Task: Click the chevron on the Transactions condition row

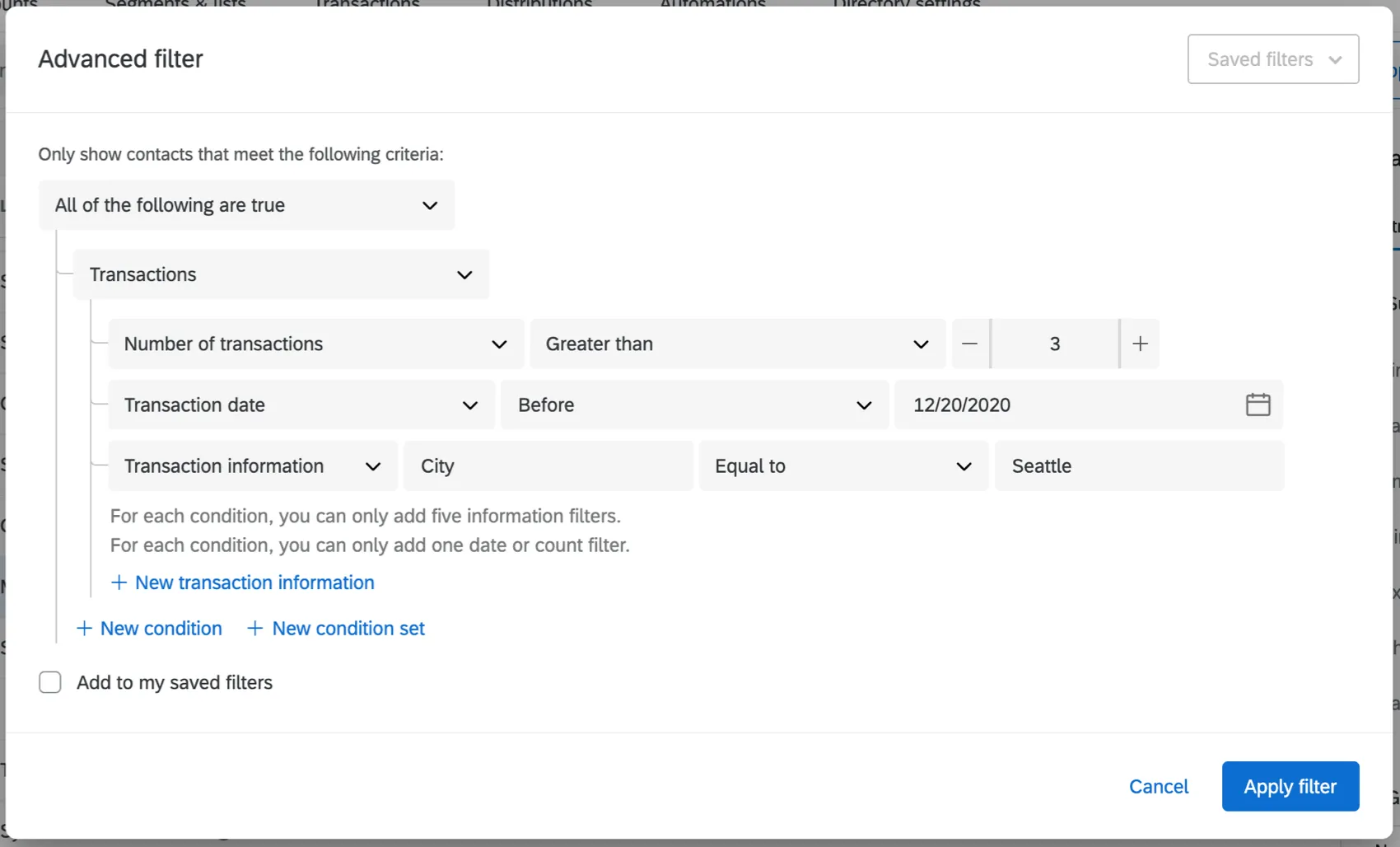Action: 464,274
